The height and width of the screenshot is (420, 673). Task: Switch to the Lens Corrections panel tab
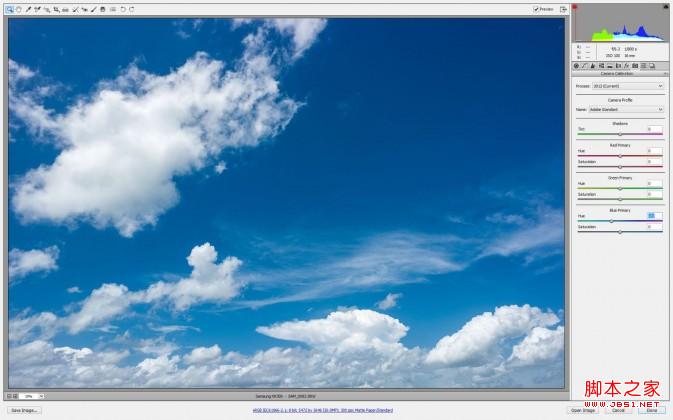click(618, 66)
